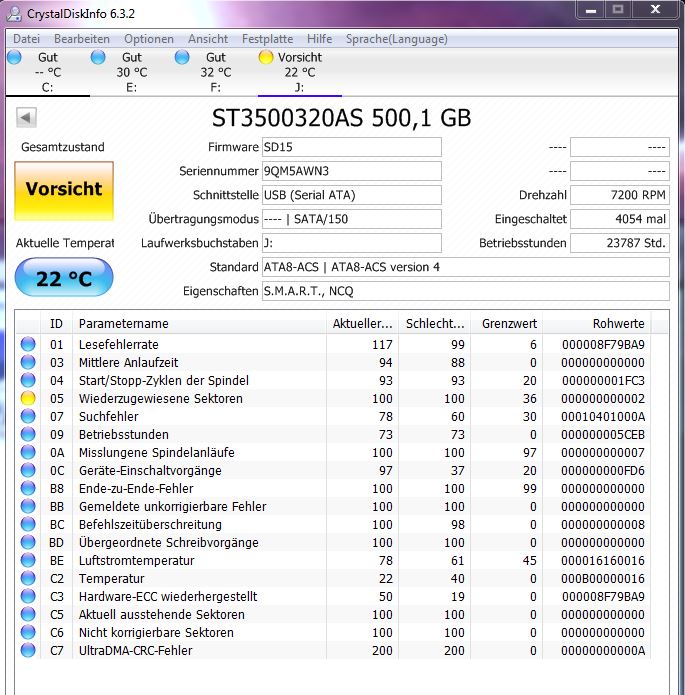
Task: Click status orb for ID C2 Temperatur row
Action: click(x=28, y=578)
